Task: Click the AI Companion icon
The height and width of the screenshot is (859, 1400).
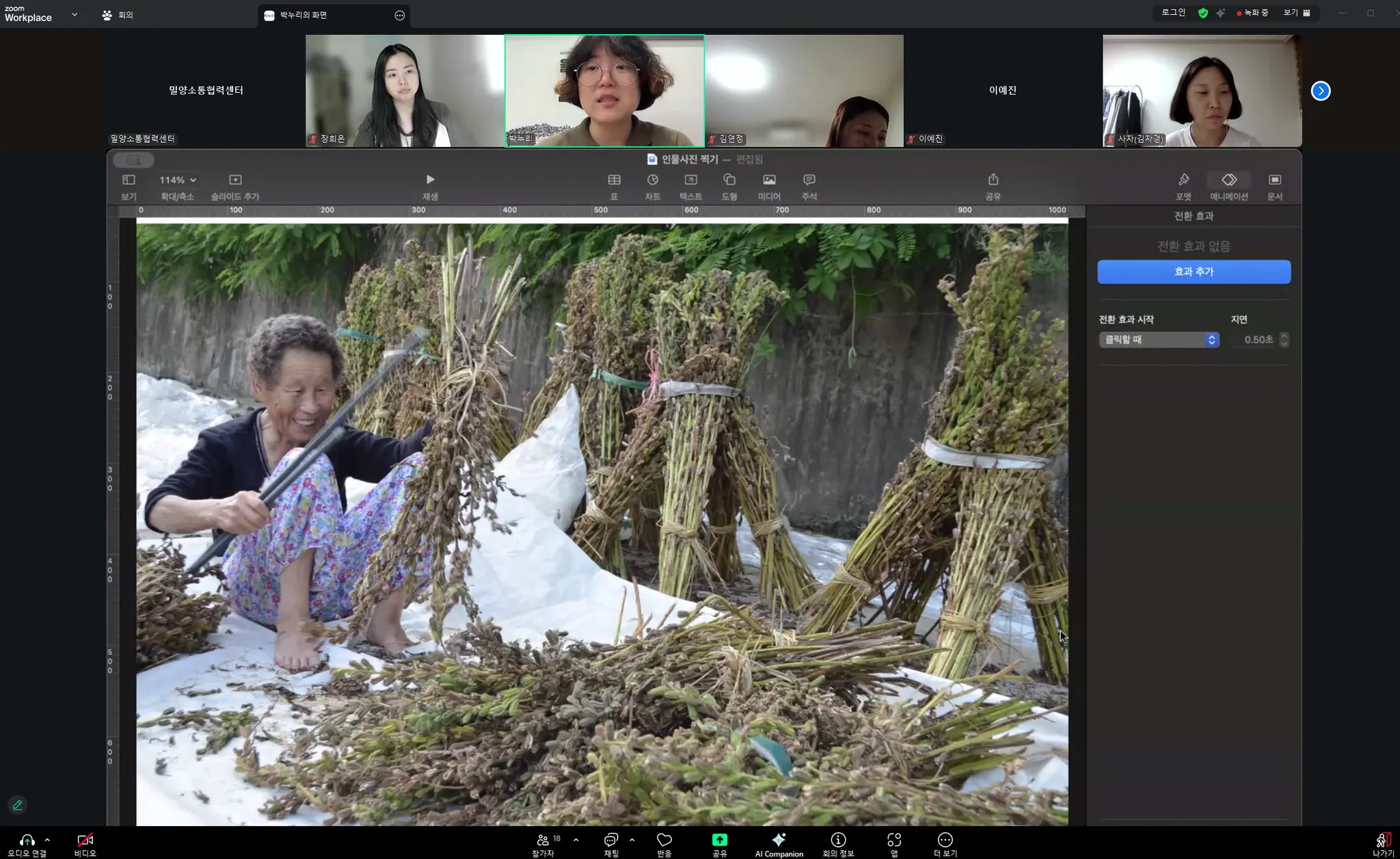Action: tap(779, 841)
